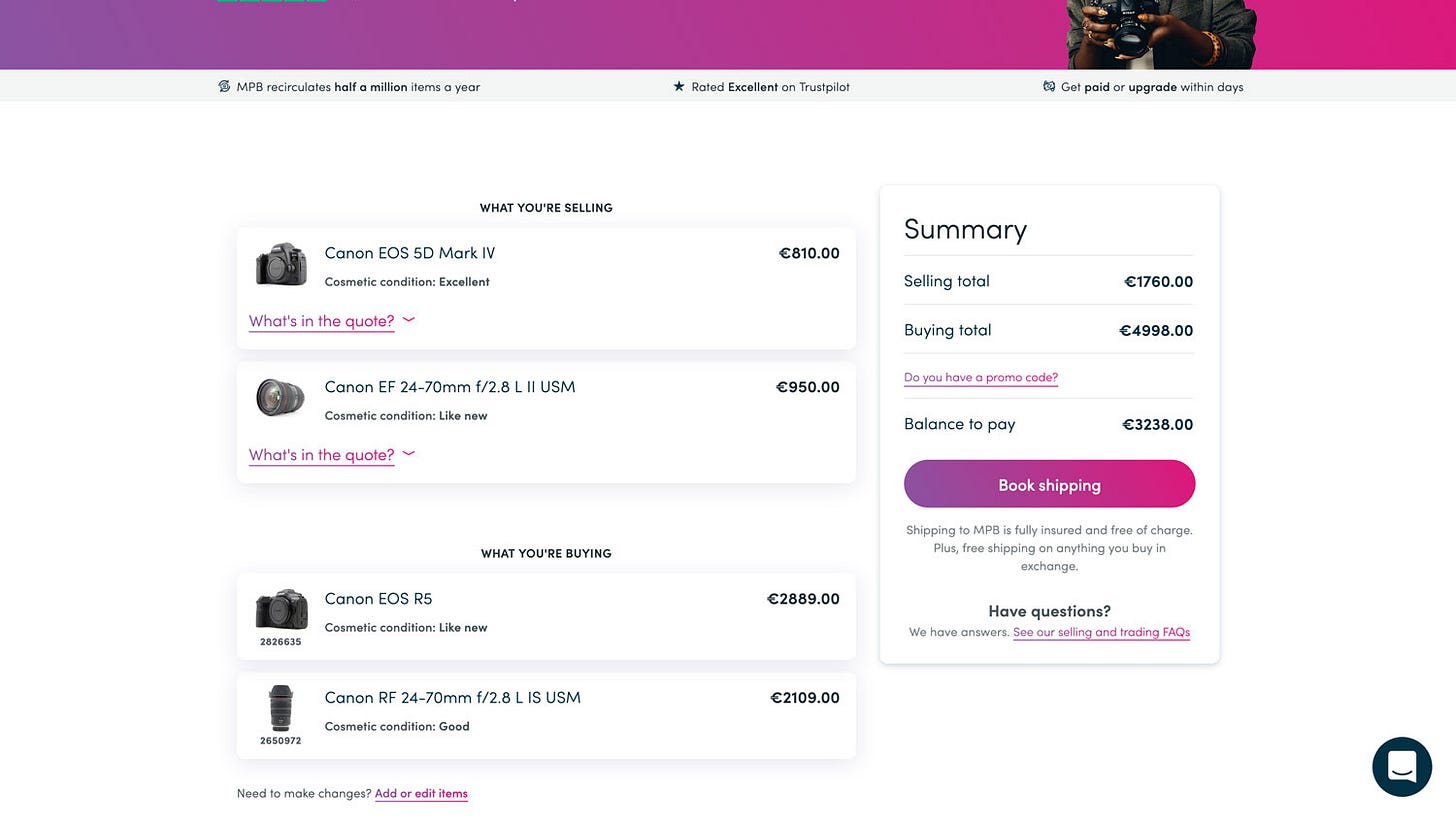
Task: Click Cosmetic condition: Excellent text
Action: pyautogui.click(x=407, y=282)
